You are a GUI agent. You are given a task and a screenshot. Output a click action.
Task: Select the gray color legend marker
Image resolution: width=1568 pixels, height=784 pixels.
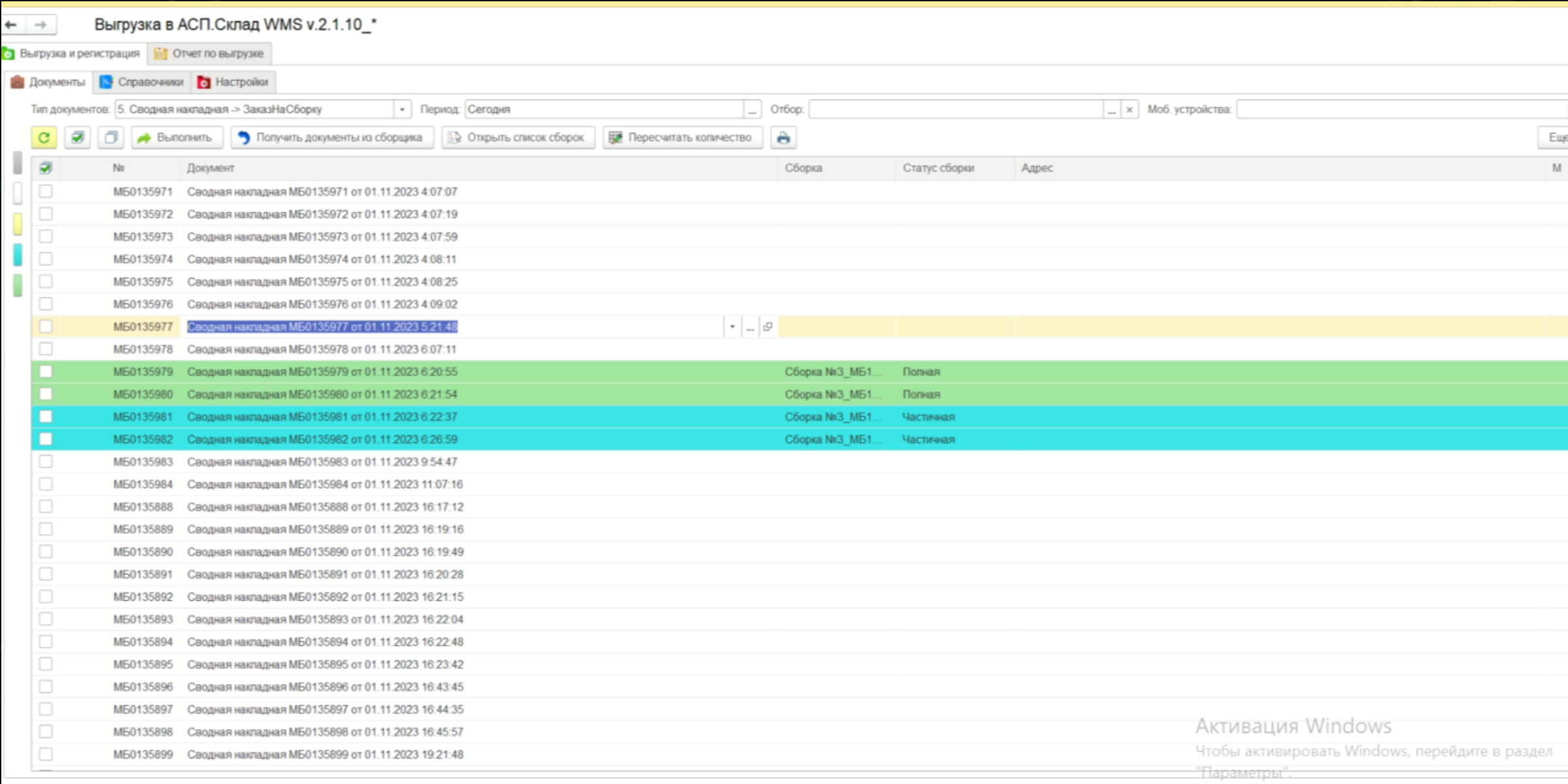point(18,163)
